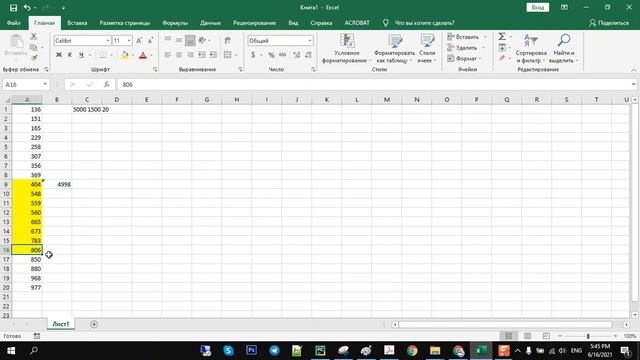Open Сортировка и фильтр dropdown

[531, 48]
